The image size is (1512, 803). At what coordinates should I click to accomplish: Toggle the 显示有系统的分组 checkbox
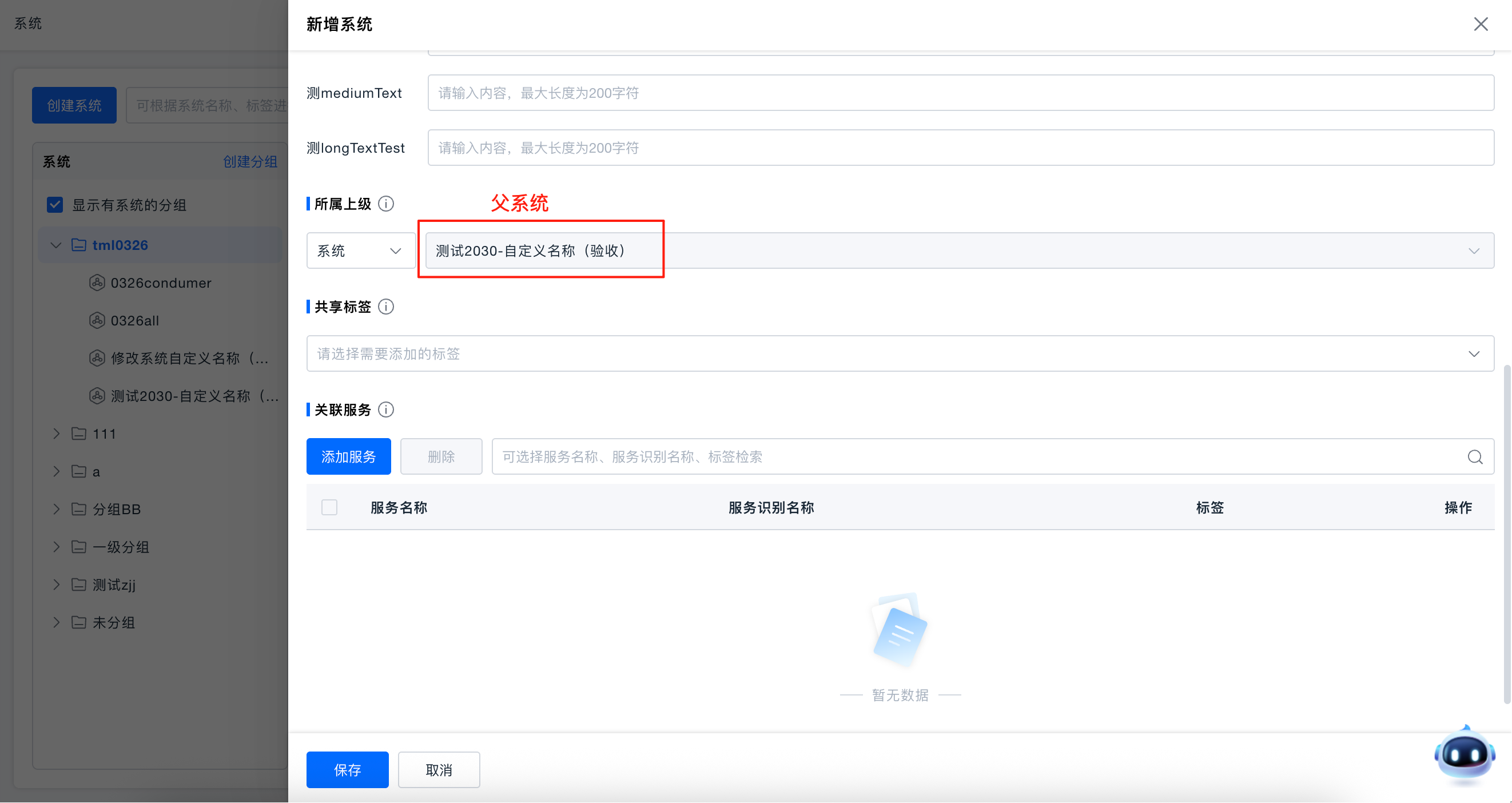coord(54,205)
